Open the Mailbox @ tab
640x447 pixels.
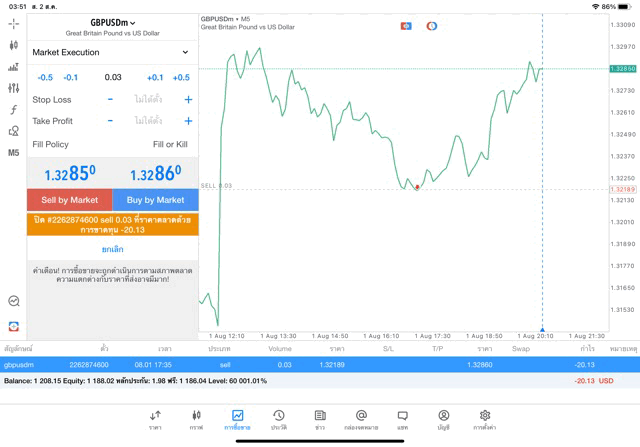361,420
